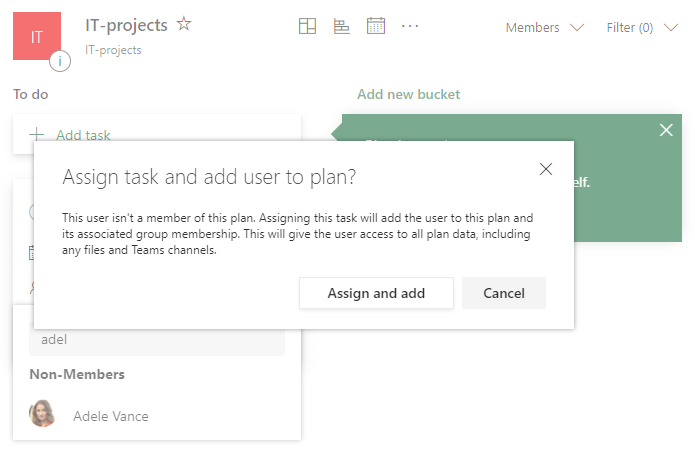Image resolution: width=695 pixels, height=453 pixels.
Task: Click the red IT plan tile
Action: point(37,37)
